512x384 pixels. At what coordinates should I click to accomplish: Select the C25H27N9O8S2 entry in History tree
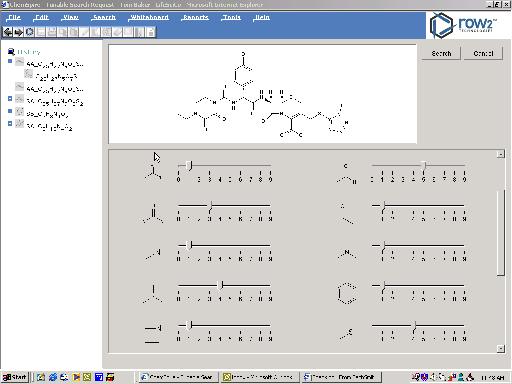[x=55, y=102]
